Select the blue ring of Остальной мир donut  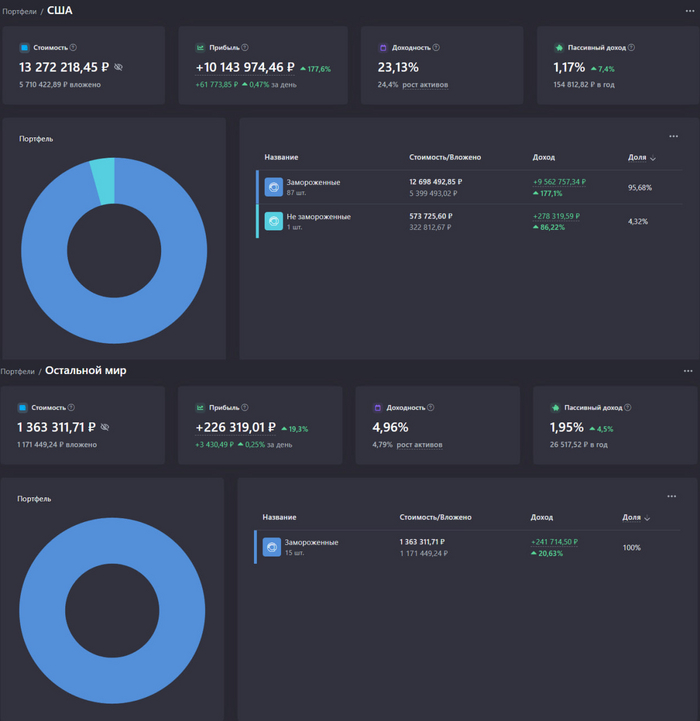(x=112, y=680)
